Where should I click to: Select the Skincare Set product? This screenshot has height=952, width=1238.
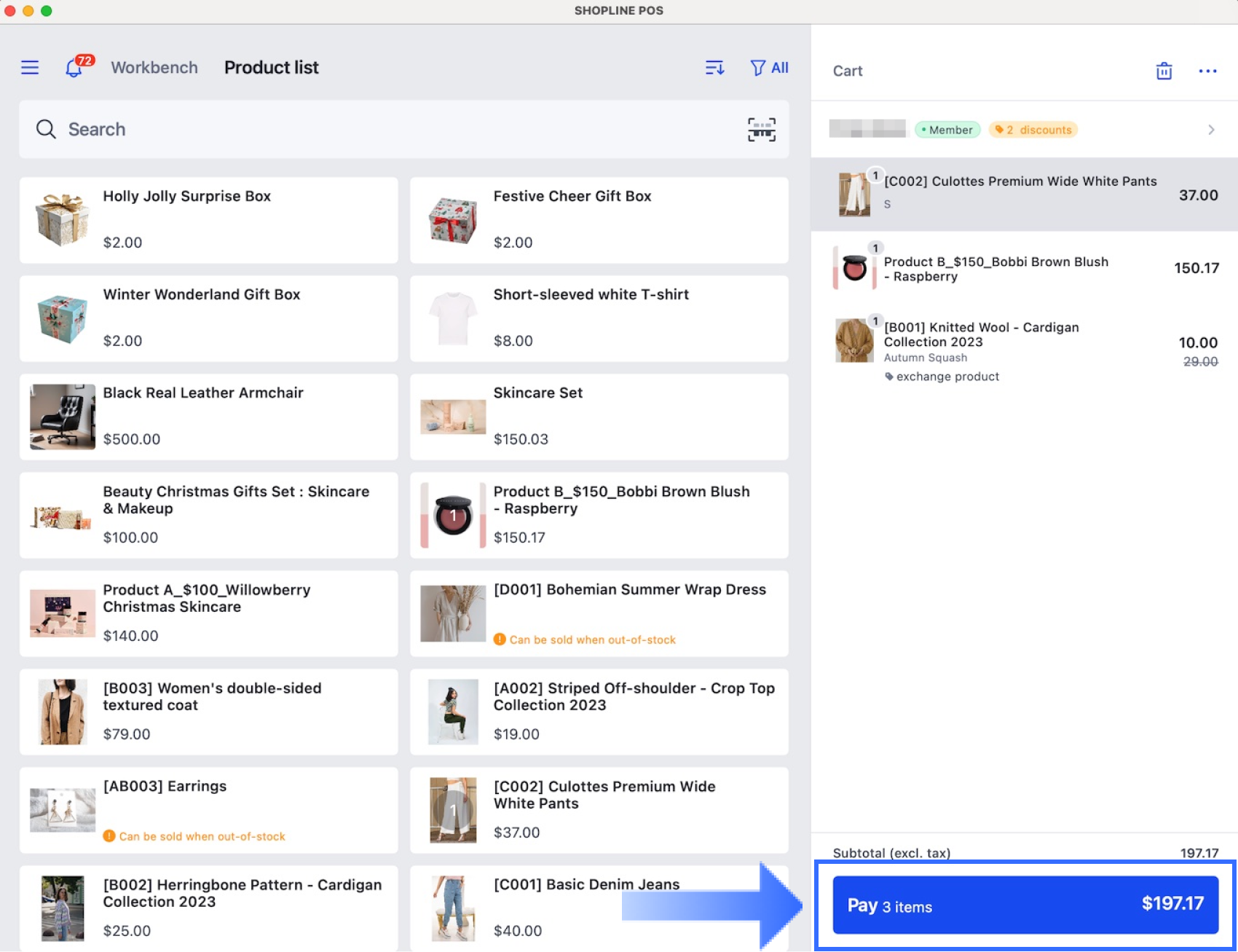tap(599, 417)
